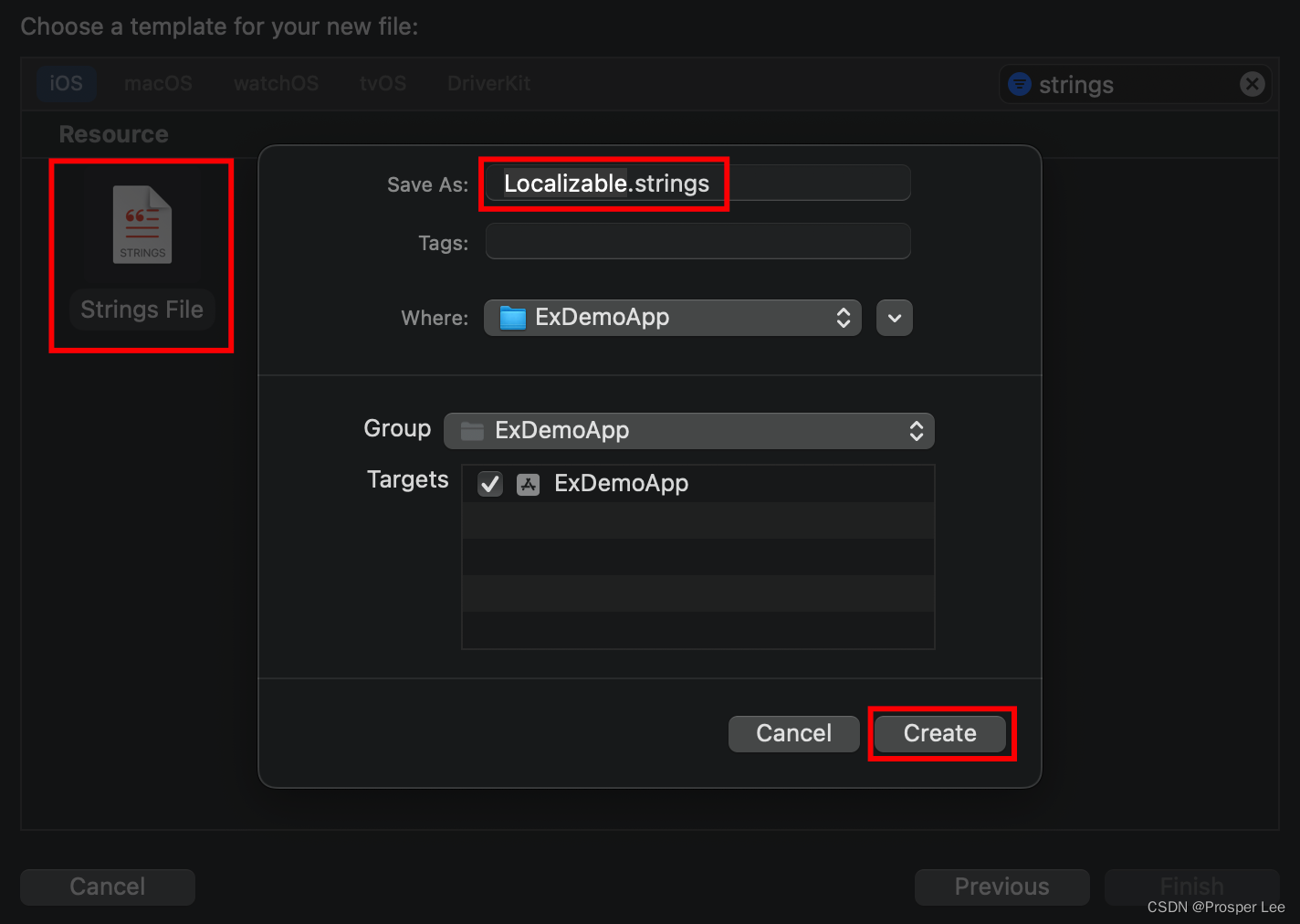Image resolution: width=1300 pixels, height=924 pixels.
Task: Open the Where folder dropdown
Action: click(x=673, y=318)
